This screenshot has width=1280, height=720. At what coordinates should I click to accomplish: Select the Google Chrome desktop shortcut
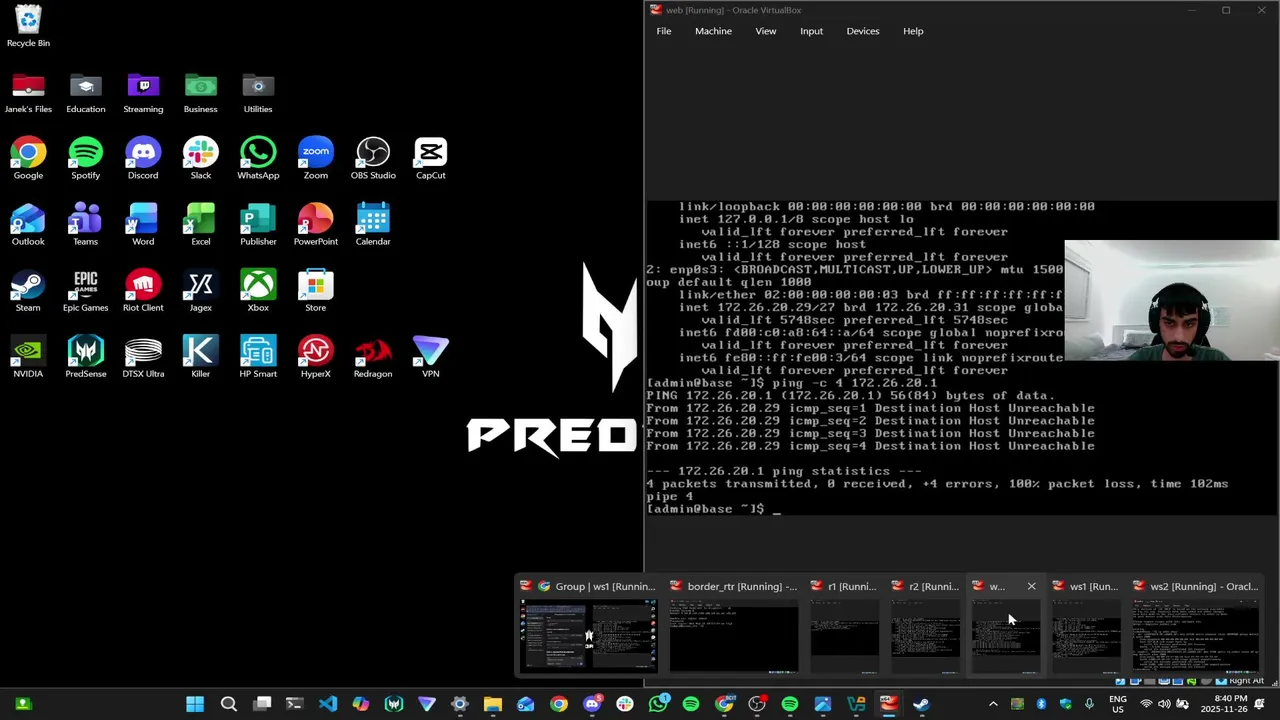28,159
